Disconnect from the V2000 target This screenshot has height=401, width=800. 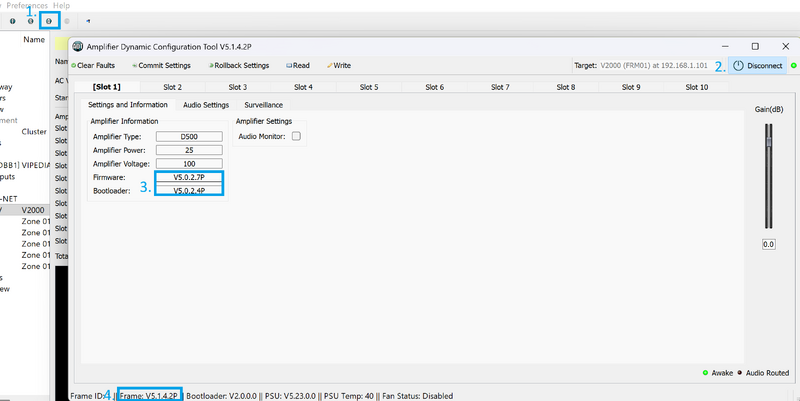[757, 65]
